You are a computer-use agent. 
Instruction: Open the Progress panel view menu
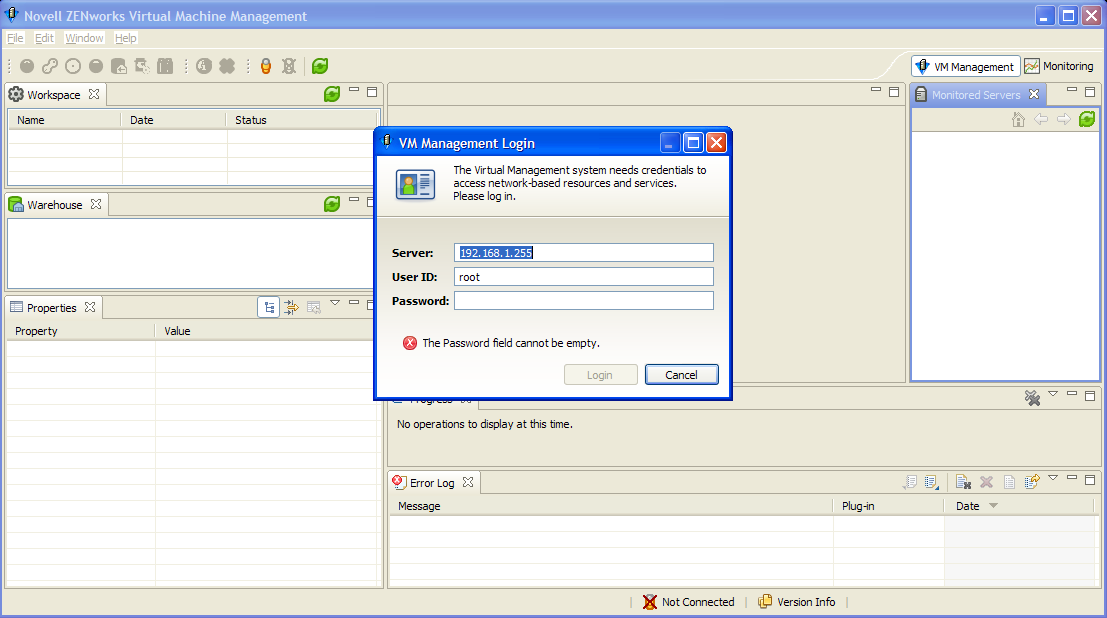pyautogui.click(x=1053, y=397)
